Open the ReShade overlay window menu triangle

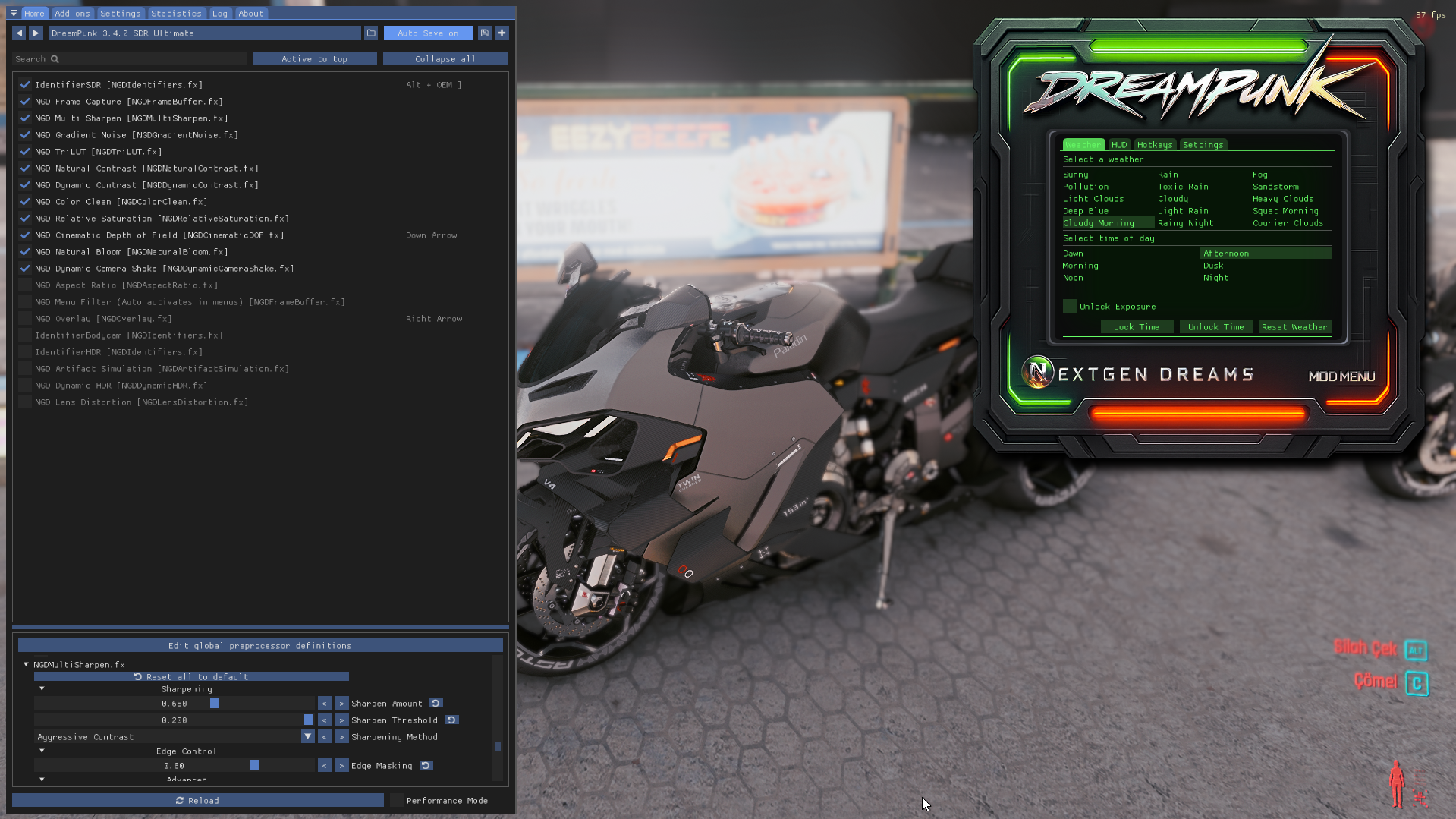click(x=14, y=13)
